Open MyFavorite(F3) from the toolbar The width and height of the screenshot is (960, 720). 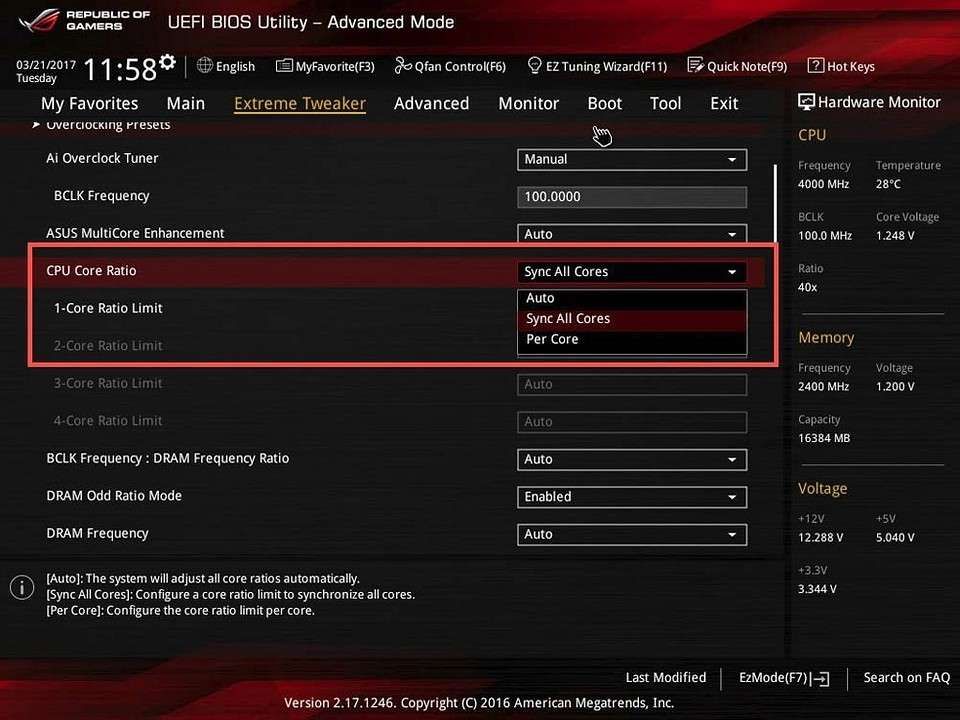284,66
